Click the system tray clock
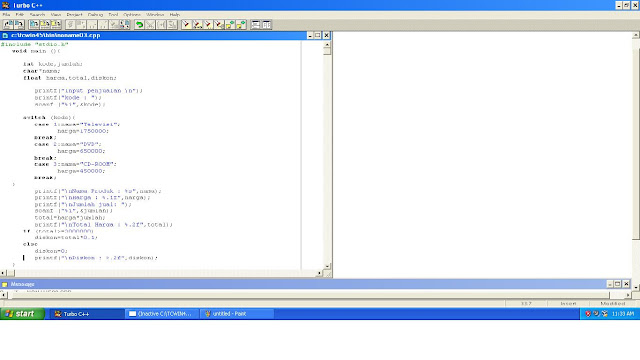The image size is (640, 360). pos(623,313)
